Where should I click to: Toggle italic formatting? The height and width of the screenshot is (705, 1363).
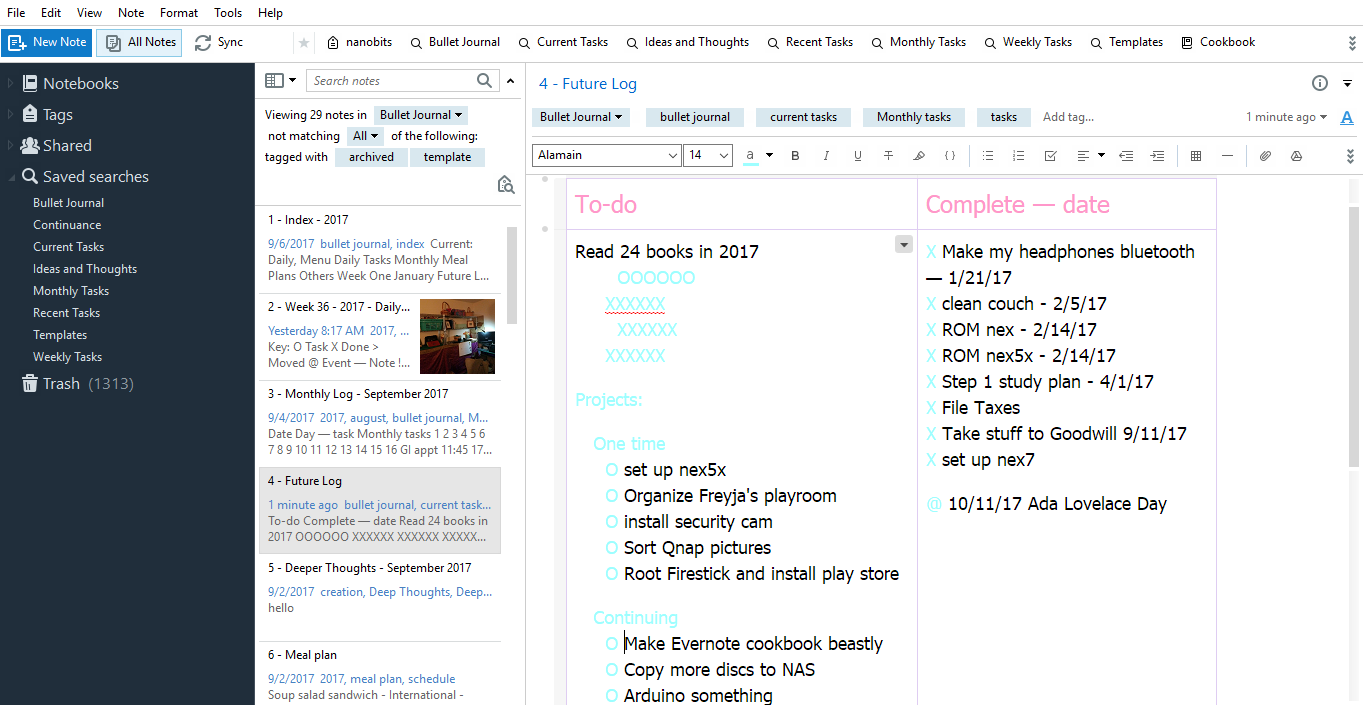[x=826, y=156]
